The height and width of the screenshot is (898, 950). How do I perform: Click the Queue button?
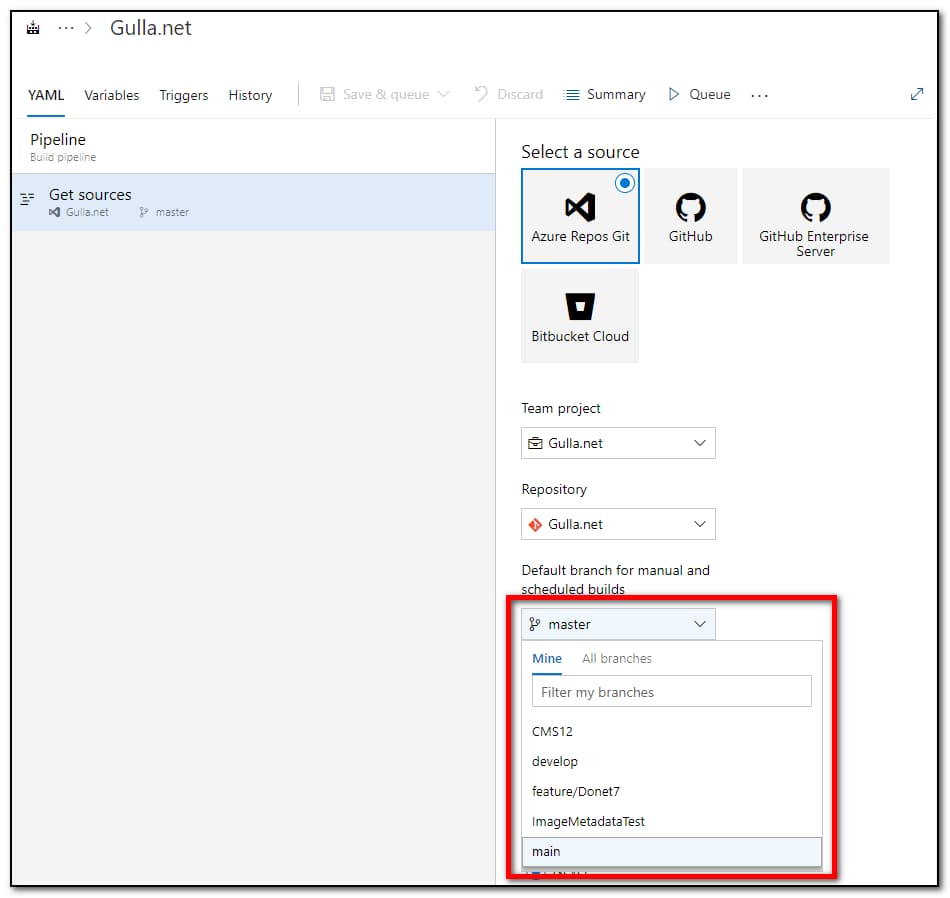pyautogui.click(x=699, y=94)
